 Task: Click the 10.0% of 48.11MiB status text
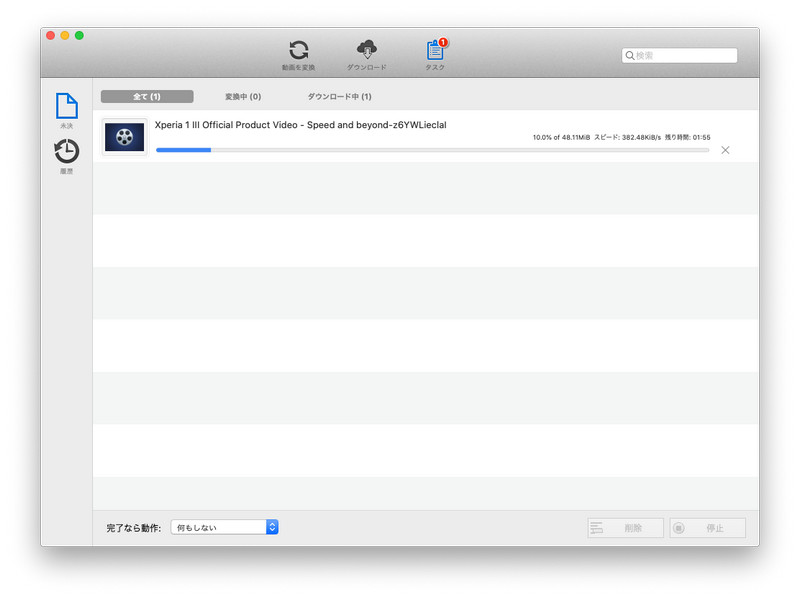click(561, 137)
